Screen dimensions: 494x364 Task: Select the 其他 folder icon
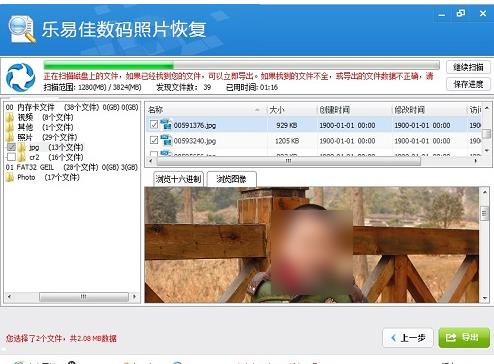pos(10,127)
